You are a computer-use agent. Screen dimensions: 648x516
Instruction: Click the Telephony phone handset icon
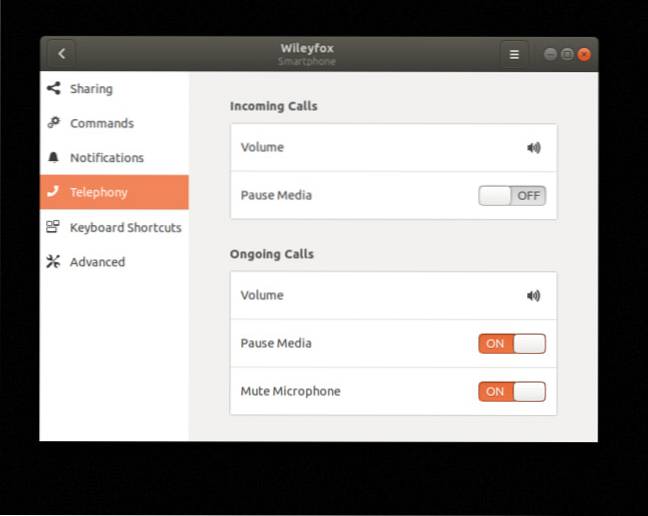coord(53,192)
